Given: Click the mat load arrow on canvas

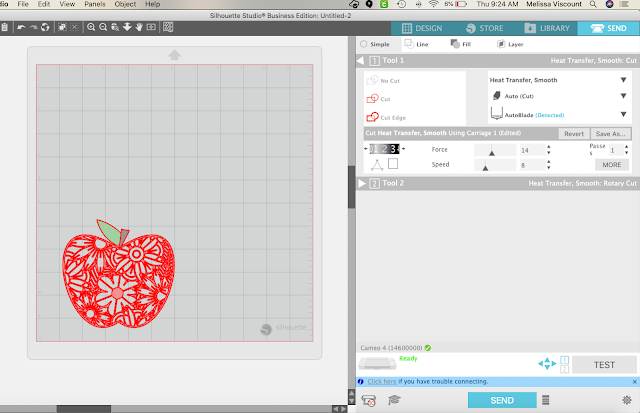Looking at the screenshot, I should pyautogui.click(x=174, y=55).
